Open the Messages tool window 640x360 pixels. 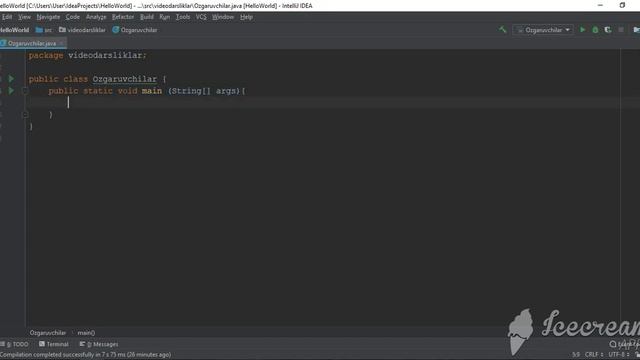click(x=99, y=344)
